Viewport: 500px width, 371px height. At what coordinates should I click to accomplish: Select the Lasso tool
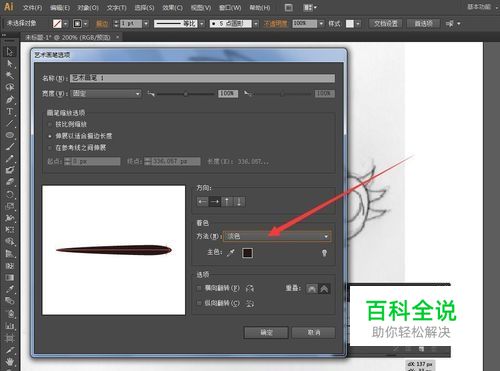(x=9, y=87)
